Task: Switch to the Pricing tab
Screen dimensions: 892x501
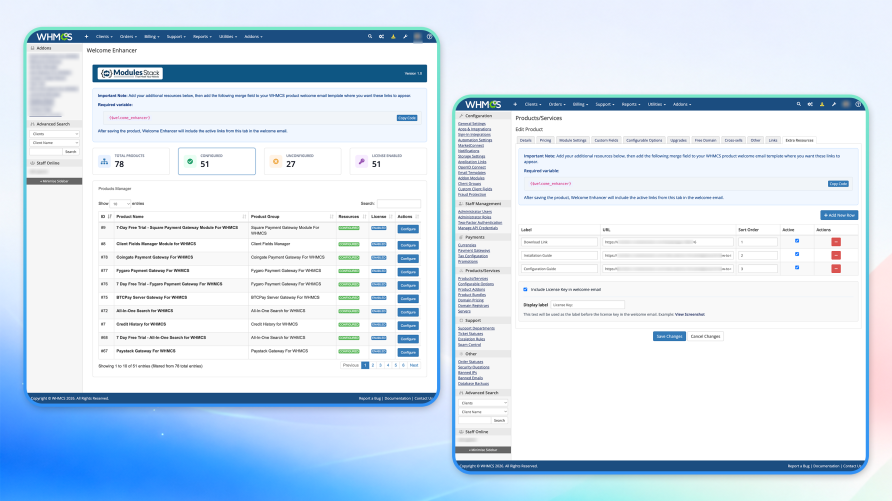Action: pos(545,140)
